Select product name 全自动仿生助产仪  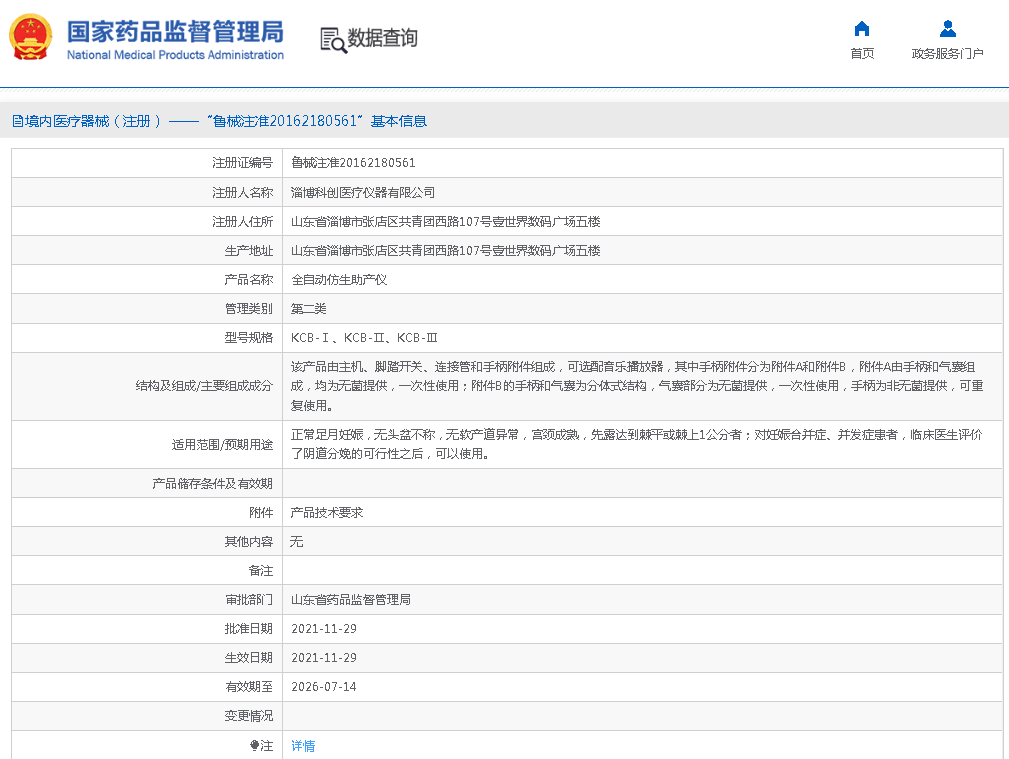point(339,280)
